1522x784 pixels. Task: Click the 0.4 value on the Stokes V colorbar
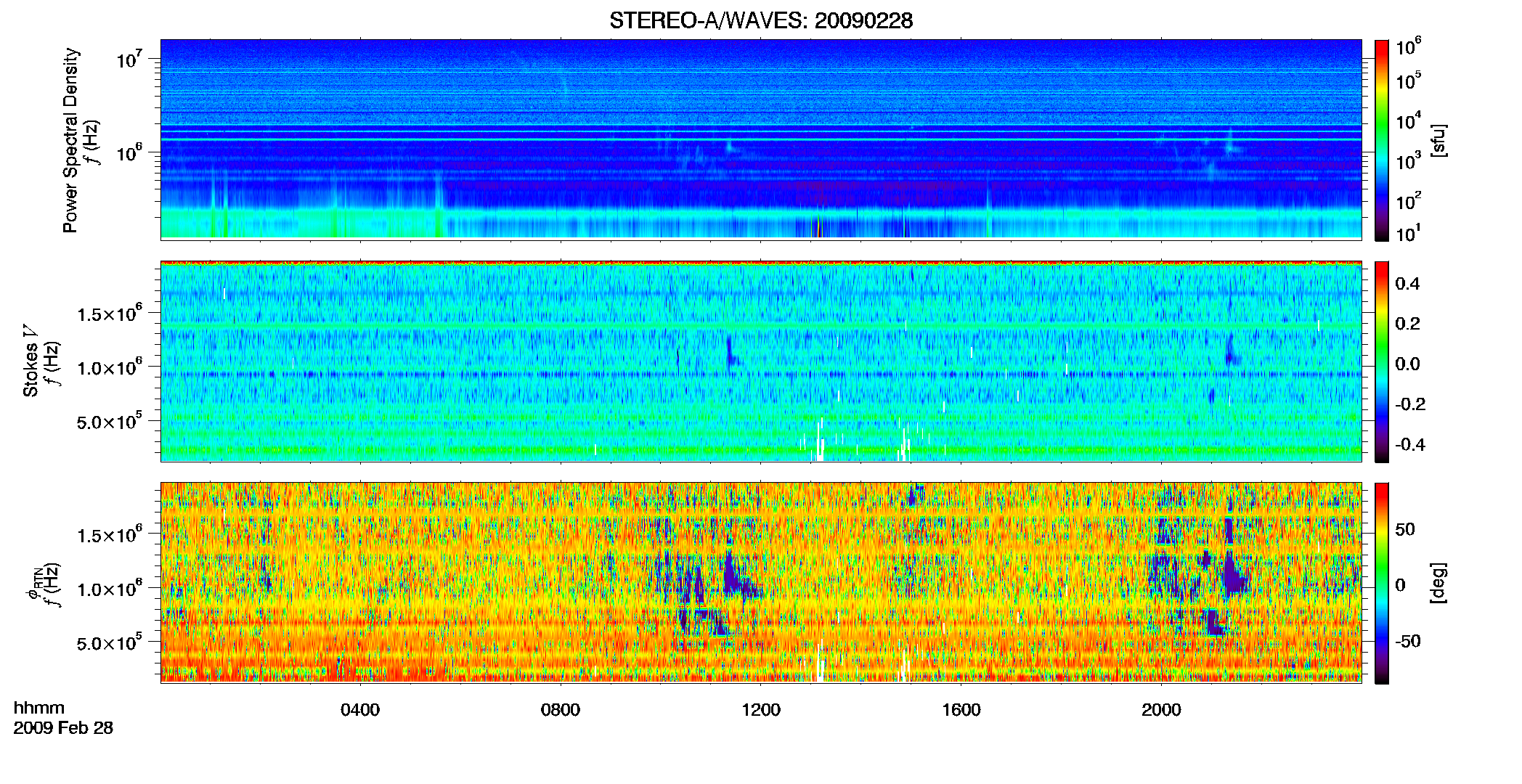[x=1407, y=283]
